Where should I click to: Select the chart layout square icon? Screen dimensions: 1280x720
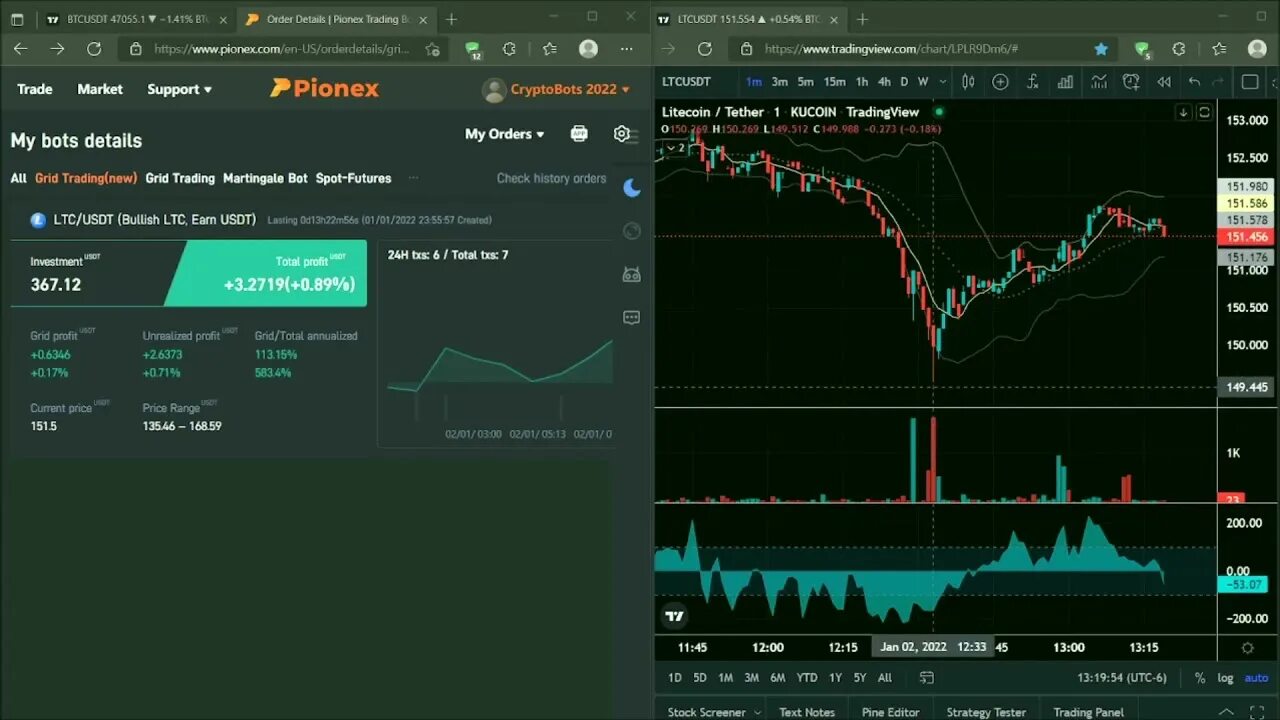pyautogui.click(x=1250, y=82)
